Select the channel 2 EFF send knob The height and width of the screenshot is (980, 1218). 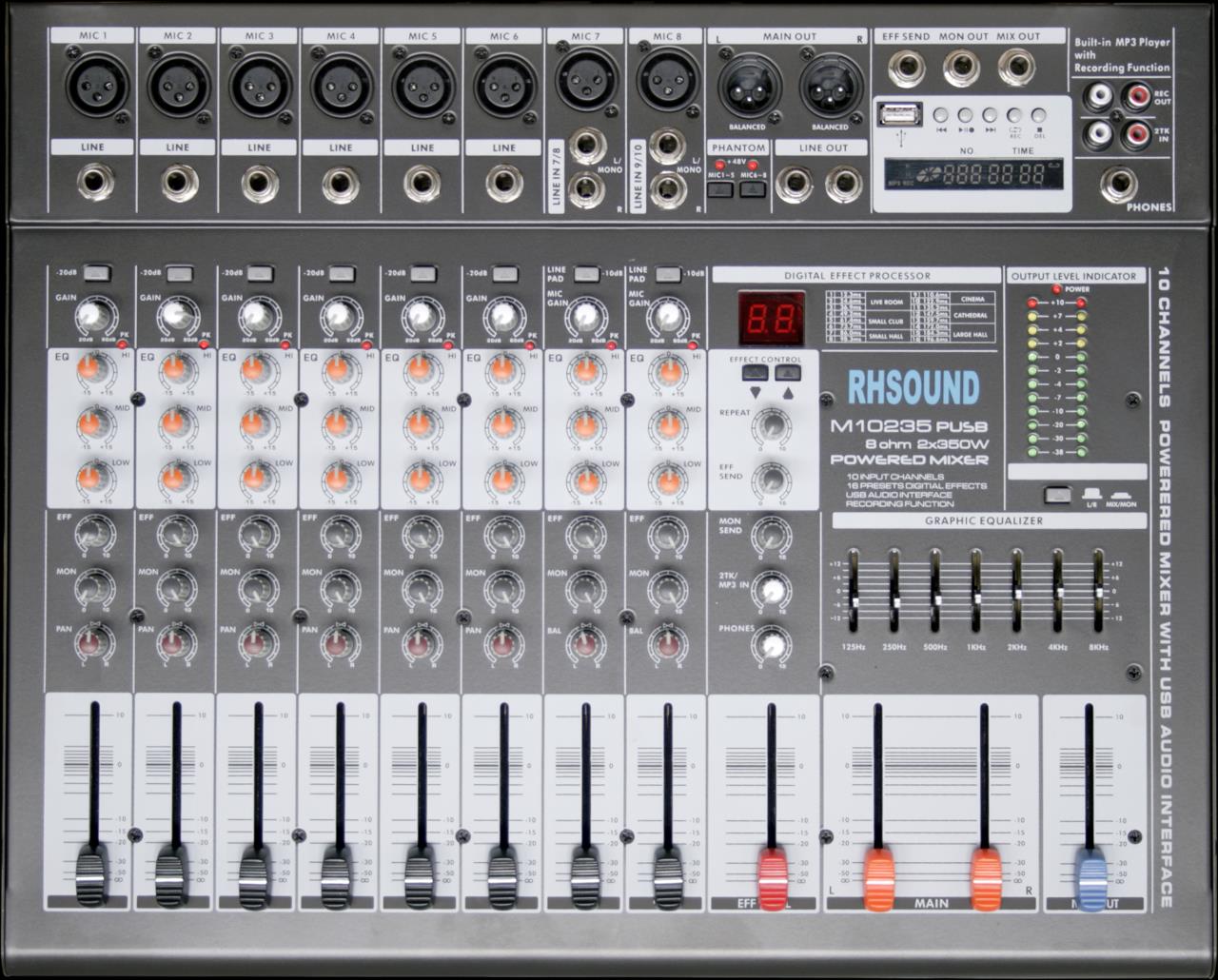pyautogui.click(x=176, y=534)
